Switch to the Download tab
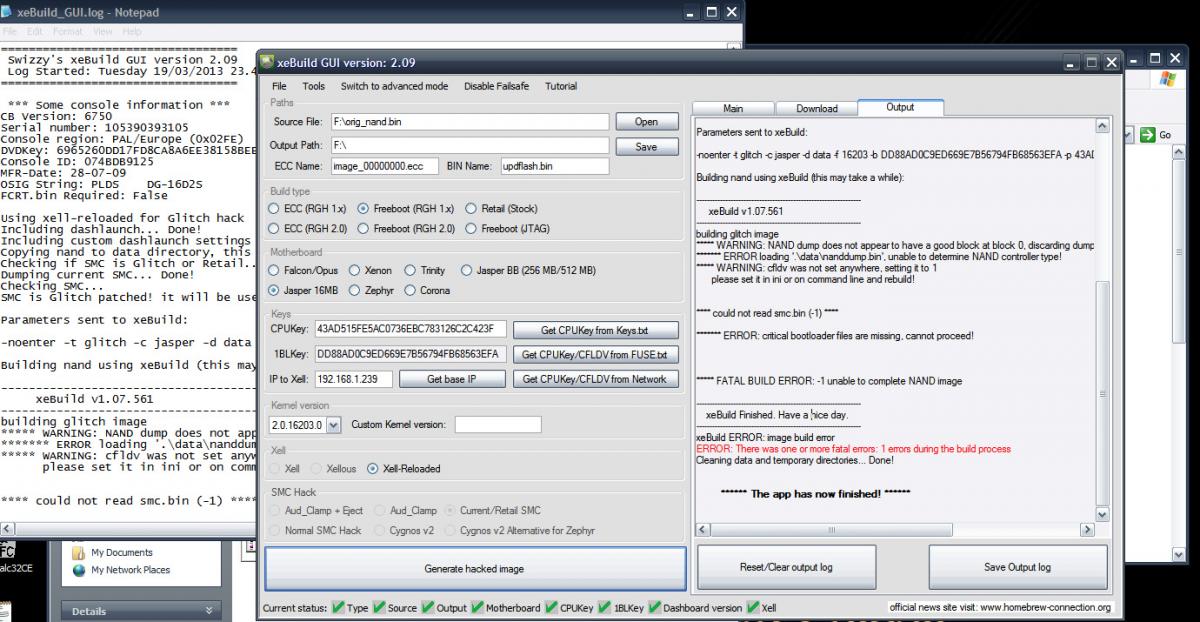This screenshot has height=622, width=1200. pyautogui.click(x=817, y=108)
